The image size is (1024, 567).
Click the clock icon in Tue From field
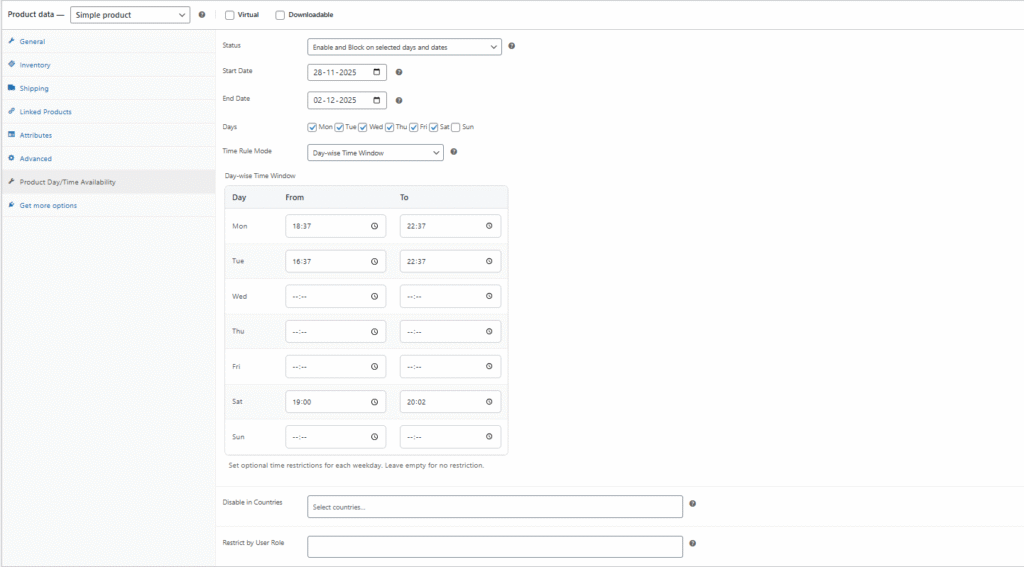tap(374, 261)
